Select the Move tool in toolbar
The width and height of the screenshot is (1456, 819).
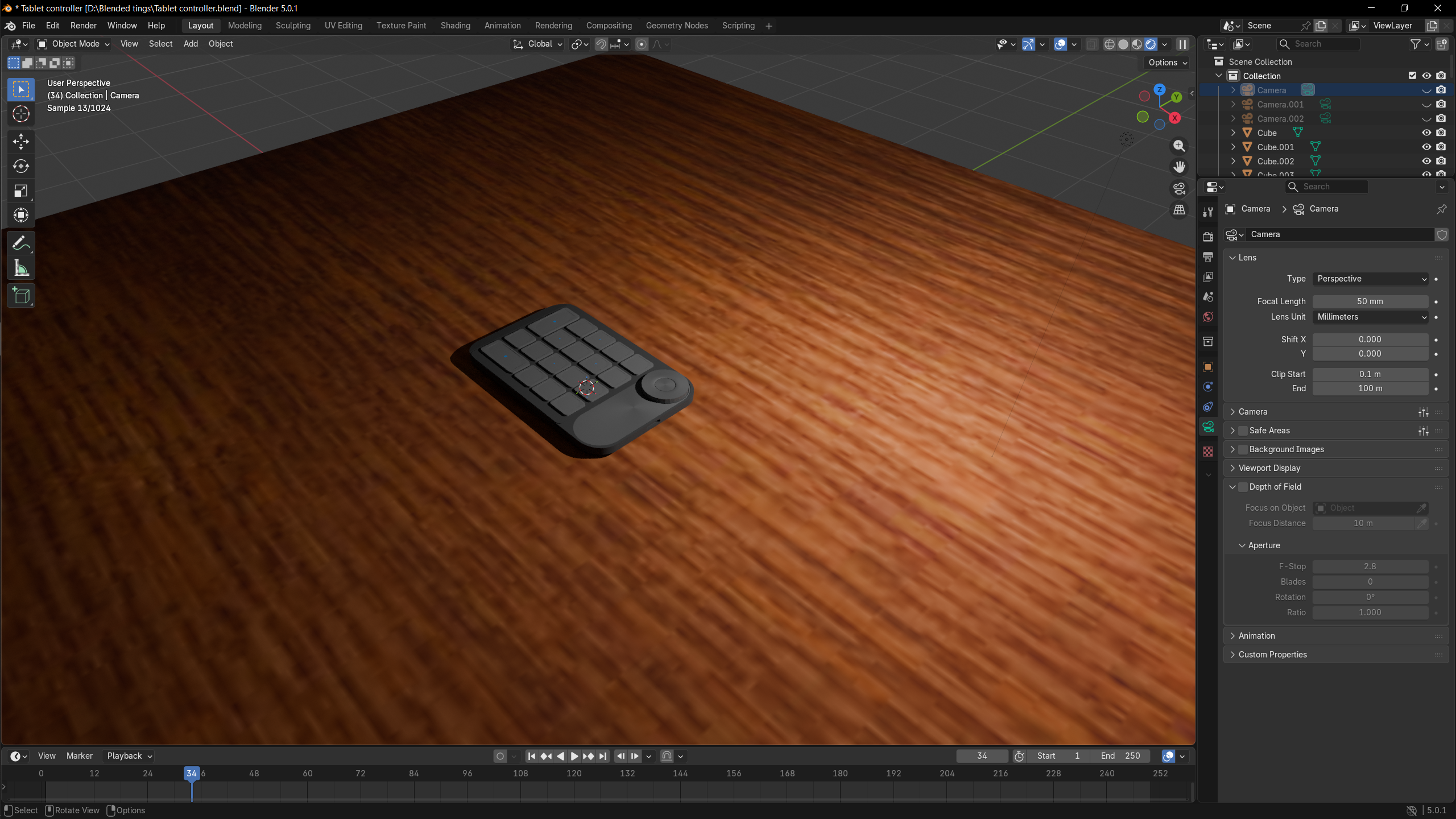point(21,141)
